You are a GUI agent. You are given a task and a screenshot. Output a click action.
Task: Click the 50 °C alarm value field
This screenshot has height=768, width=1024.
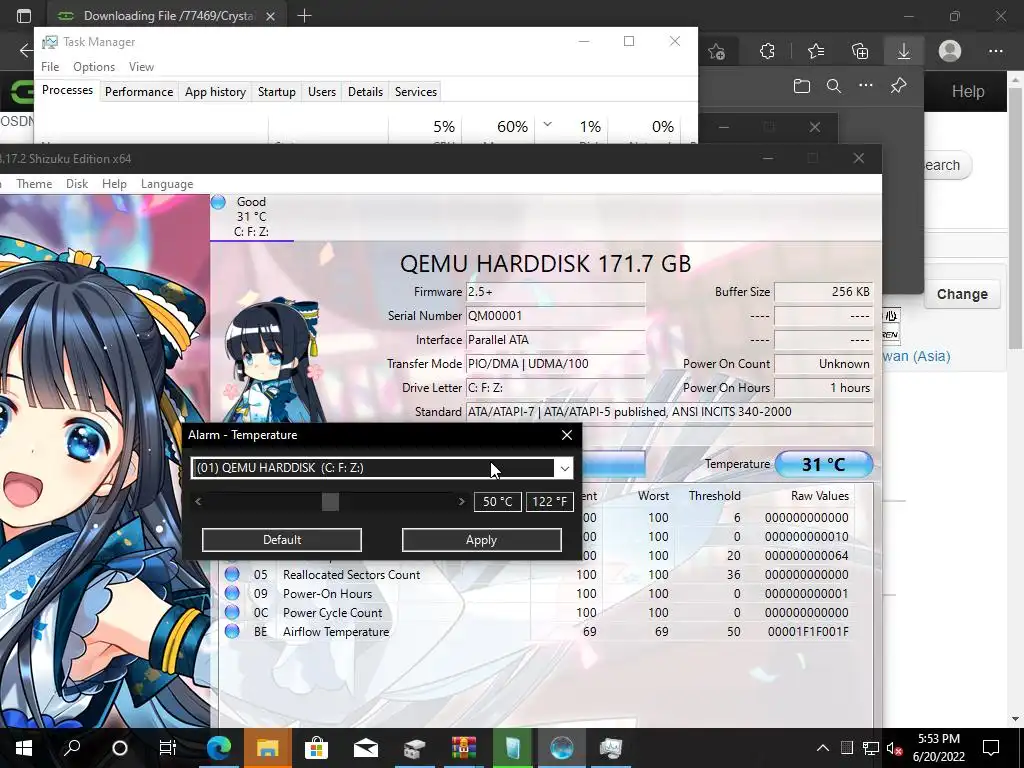click(498, 502)
